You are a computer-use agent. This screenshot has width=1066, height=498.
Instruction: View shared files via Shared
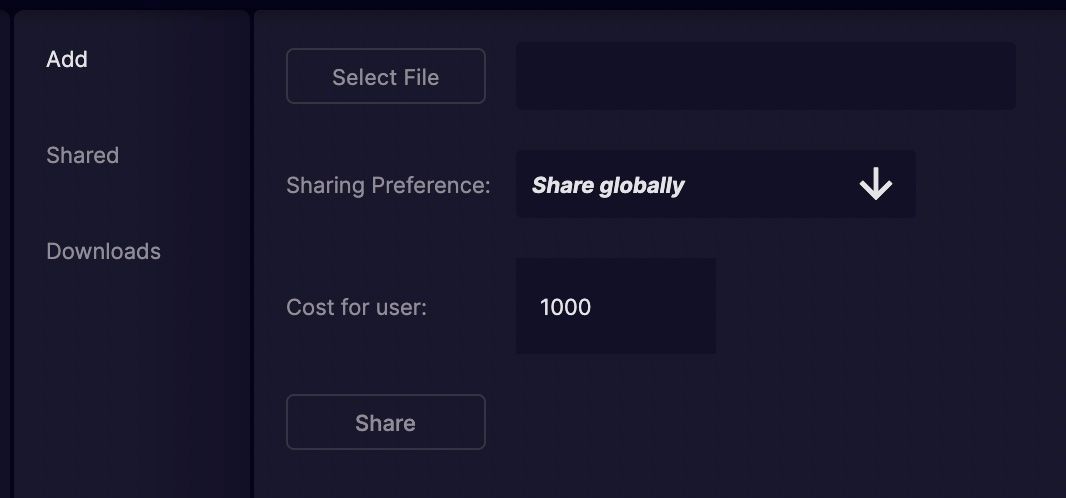[82, 155]
